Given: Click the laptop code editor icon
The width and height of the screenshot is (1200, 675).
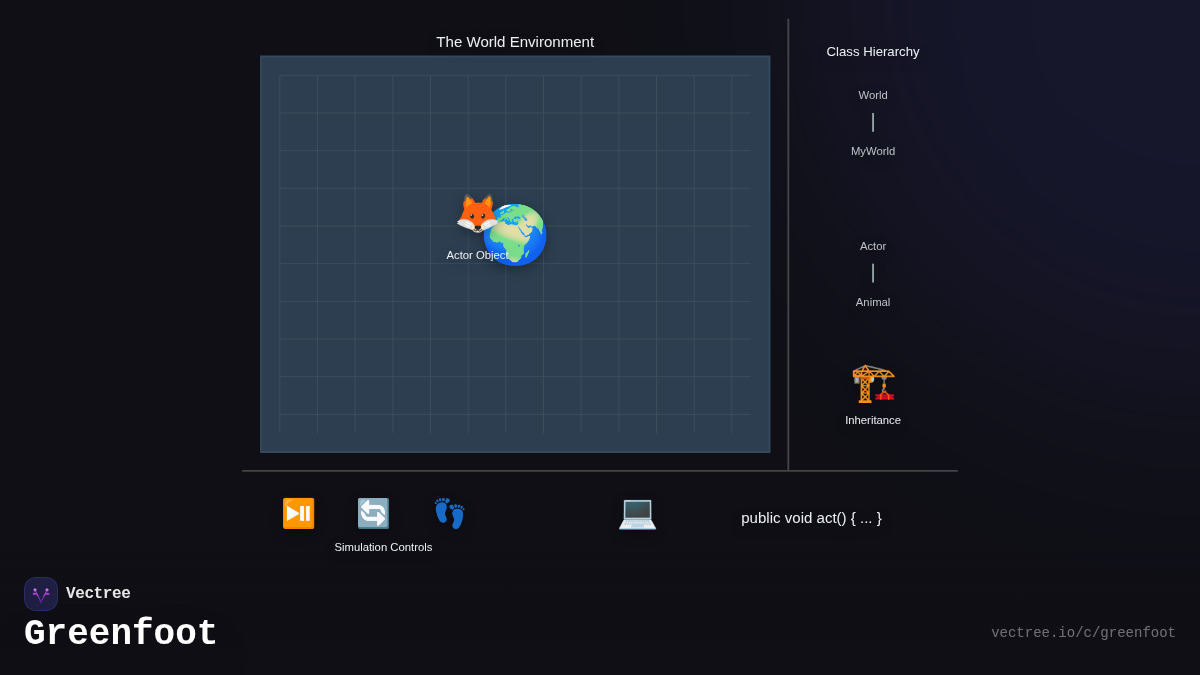Looking at the screenshot, I should point(637,513).
